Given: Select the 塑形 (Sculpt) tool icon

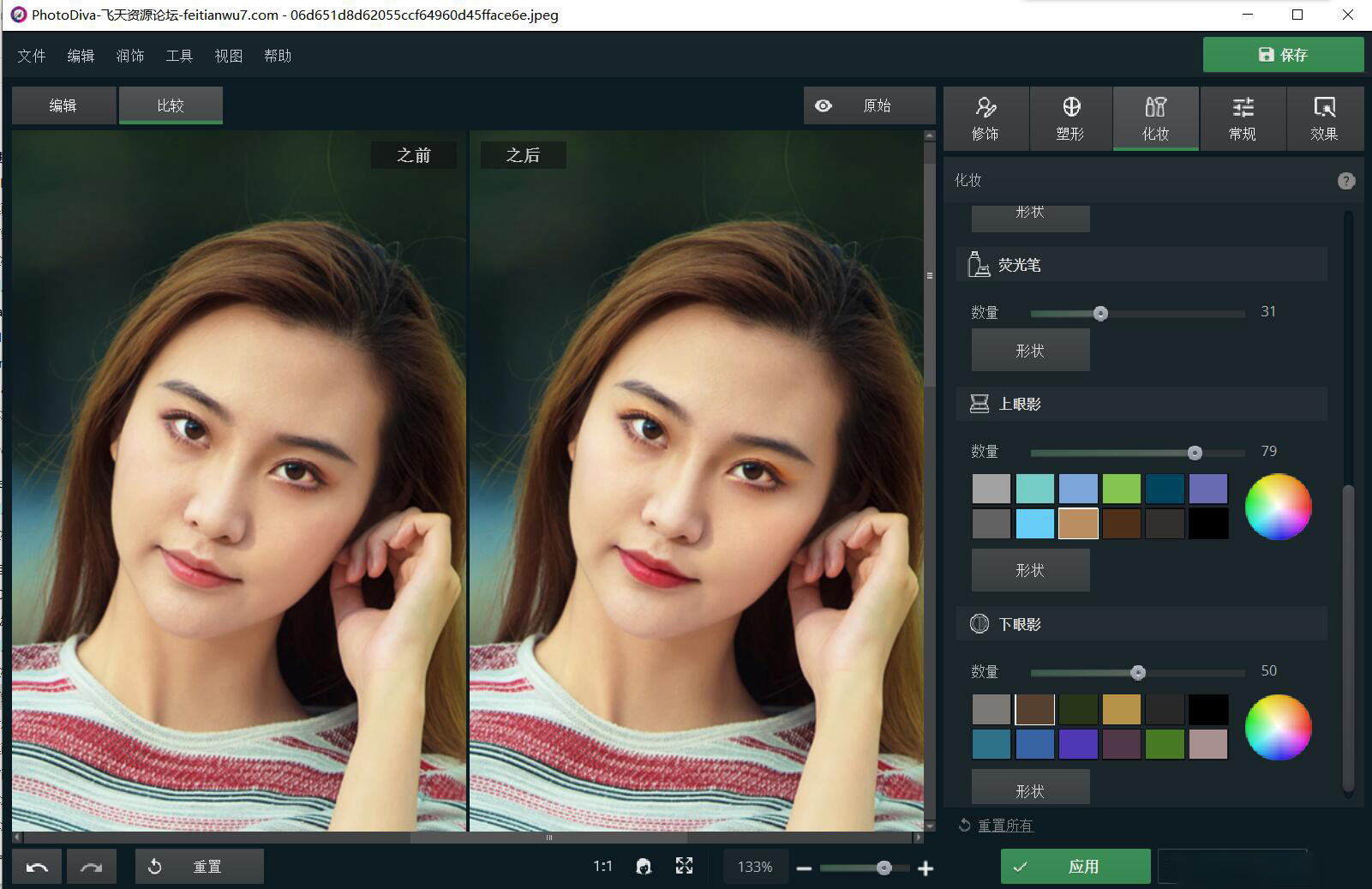Looking at the screenshot, I should tap(1069, 118).
